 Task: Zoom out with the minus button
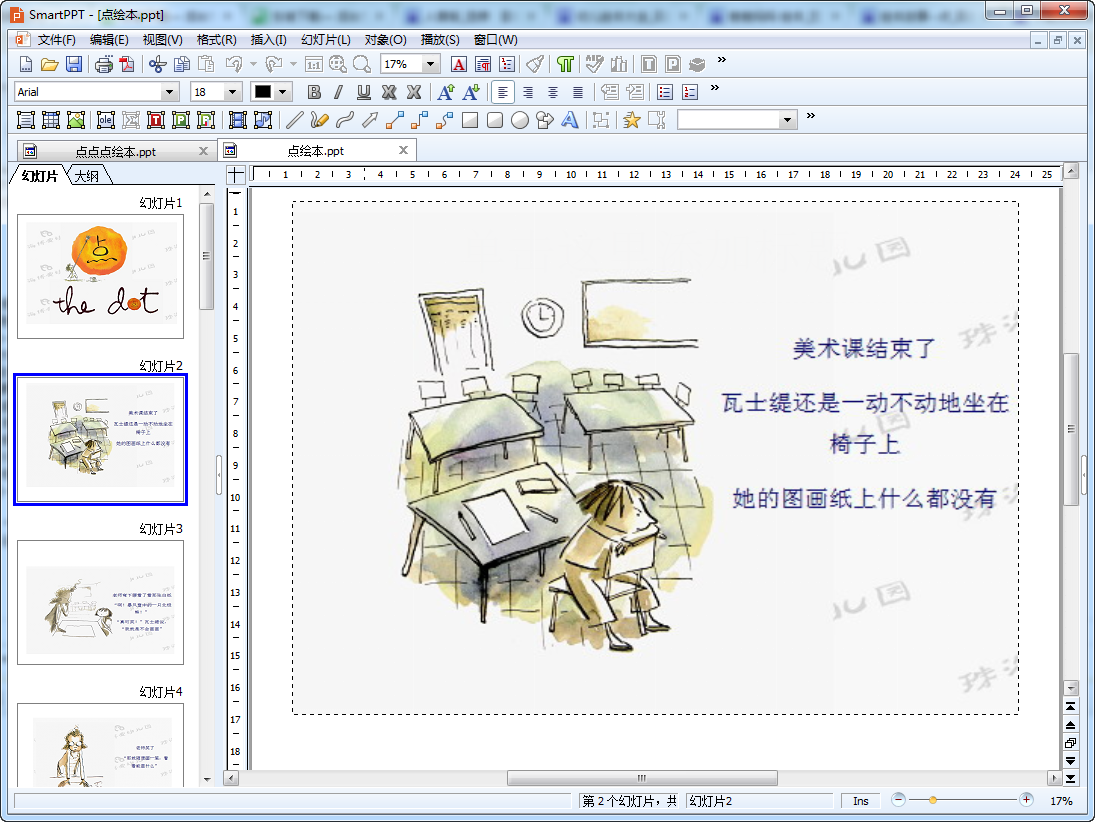(899, 800)
